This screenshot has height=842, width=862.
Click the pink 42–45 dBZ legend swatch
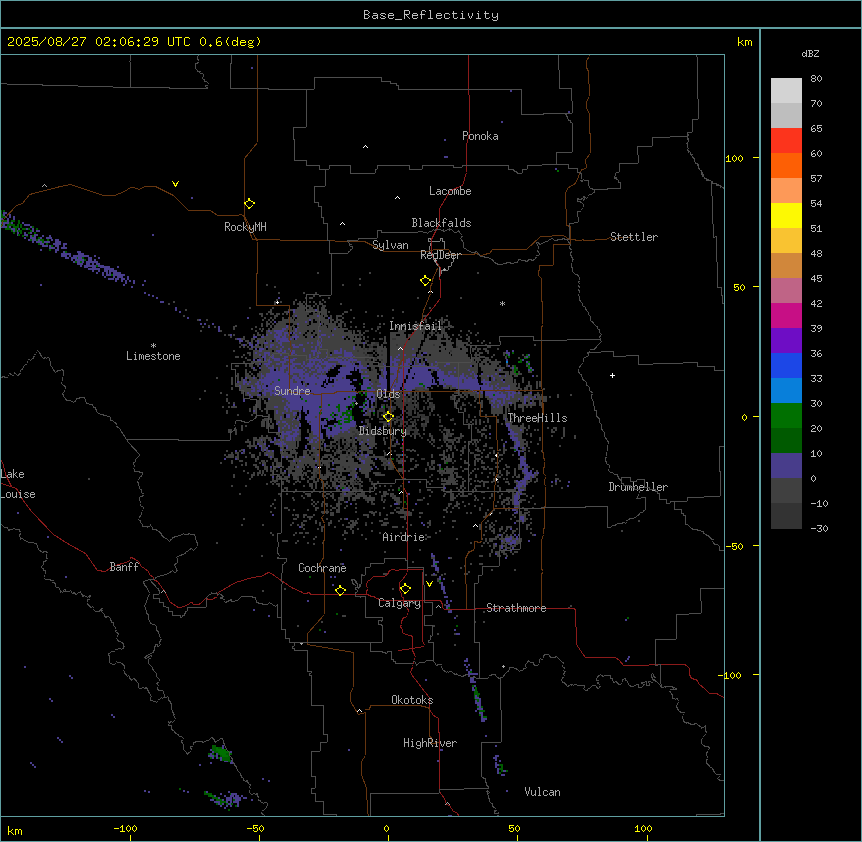pos(786,291)
